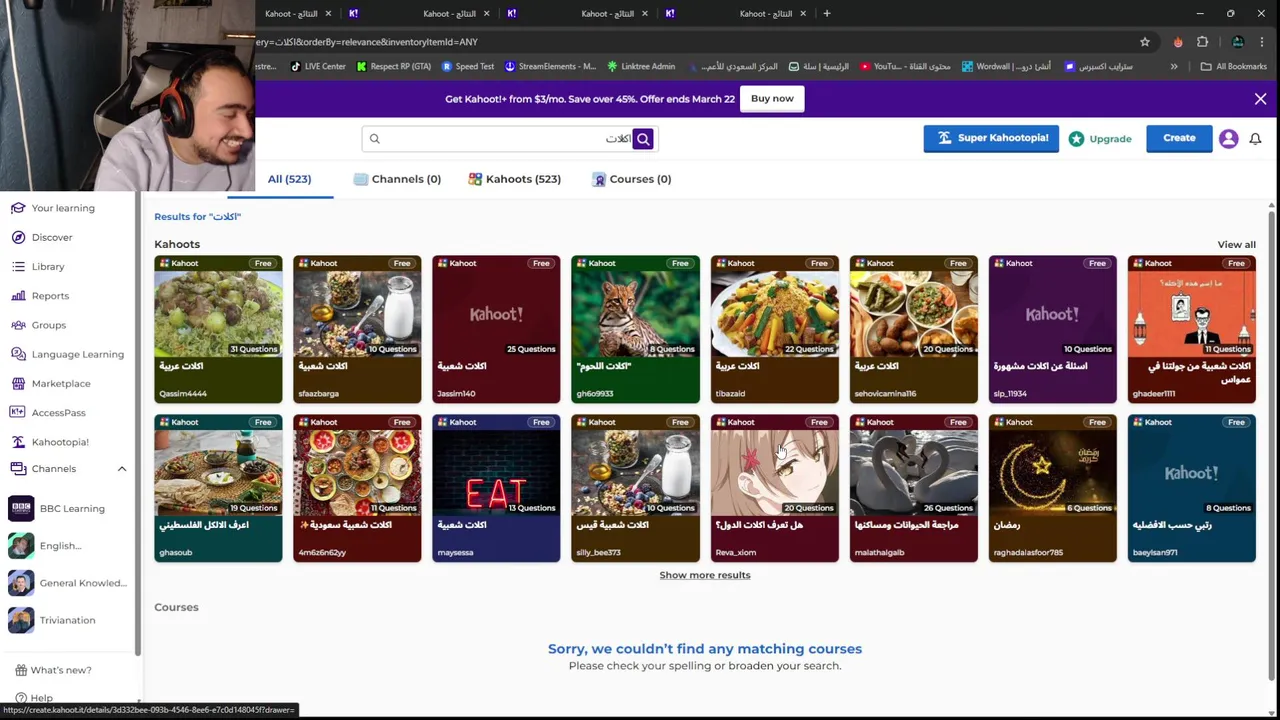Open the kahoot by silly_bee373

(x=635, y=488)
